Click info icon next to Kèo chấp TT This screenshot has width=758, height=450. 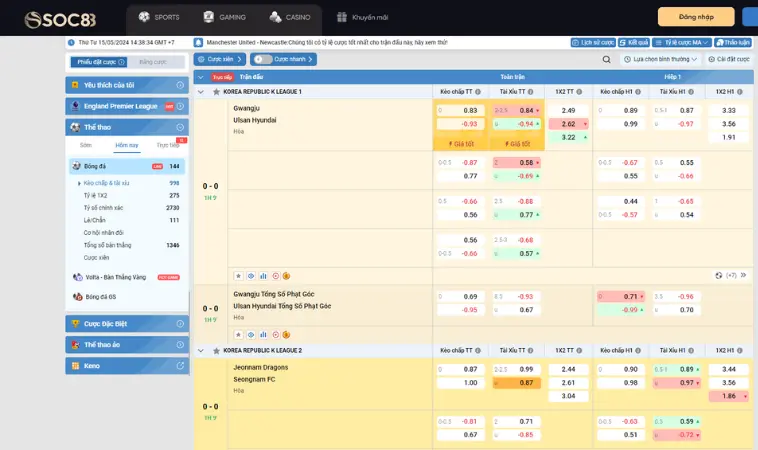point(479,91)
